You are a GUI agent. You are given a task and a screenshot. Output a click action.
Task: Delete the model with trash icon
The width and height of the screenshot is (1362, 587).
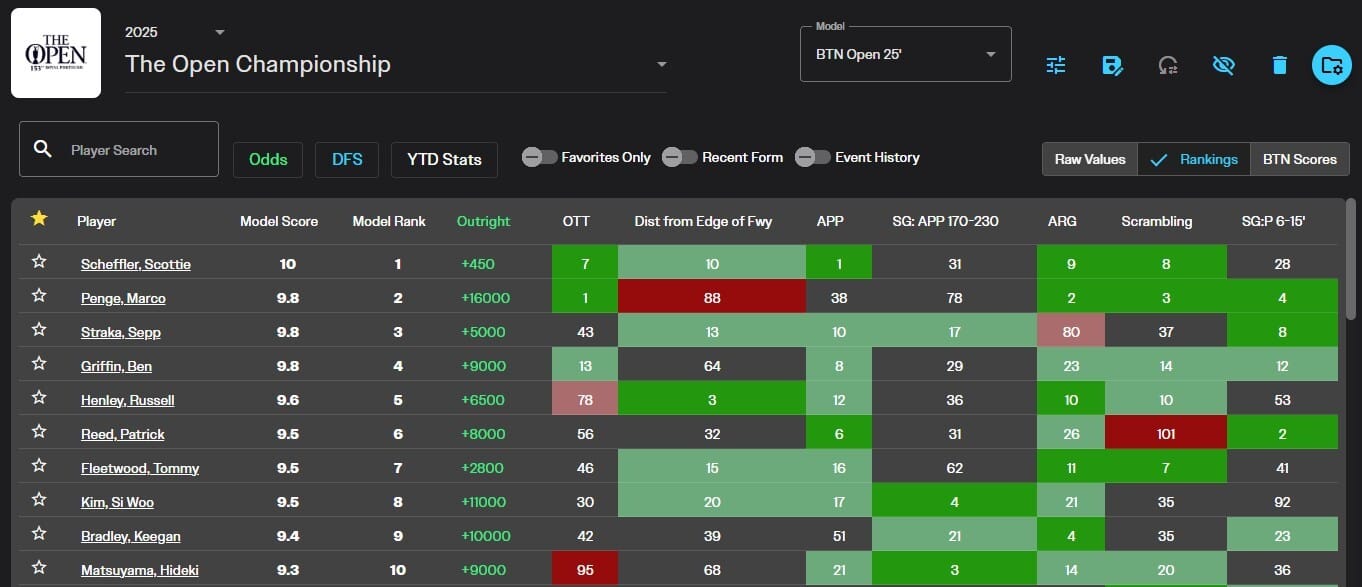(1279, 65)
